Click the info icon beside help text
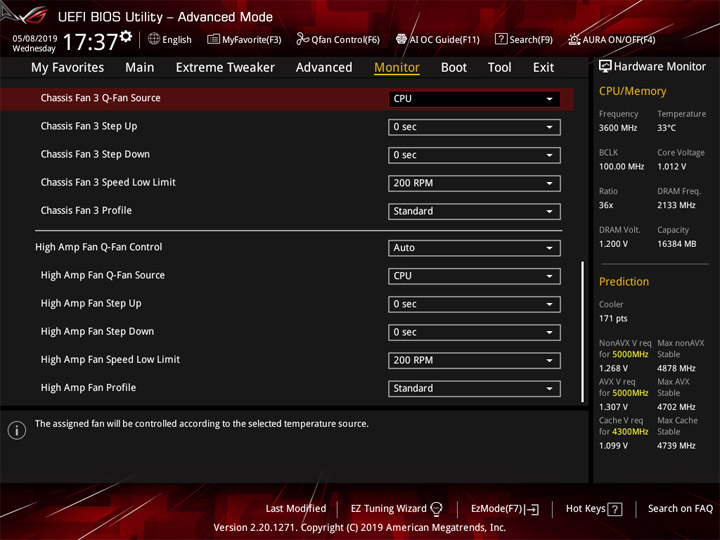Screen dimensions: 720x540 point(17,430)
